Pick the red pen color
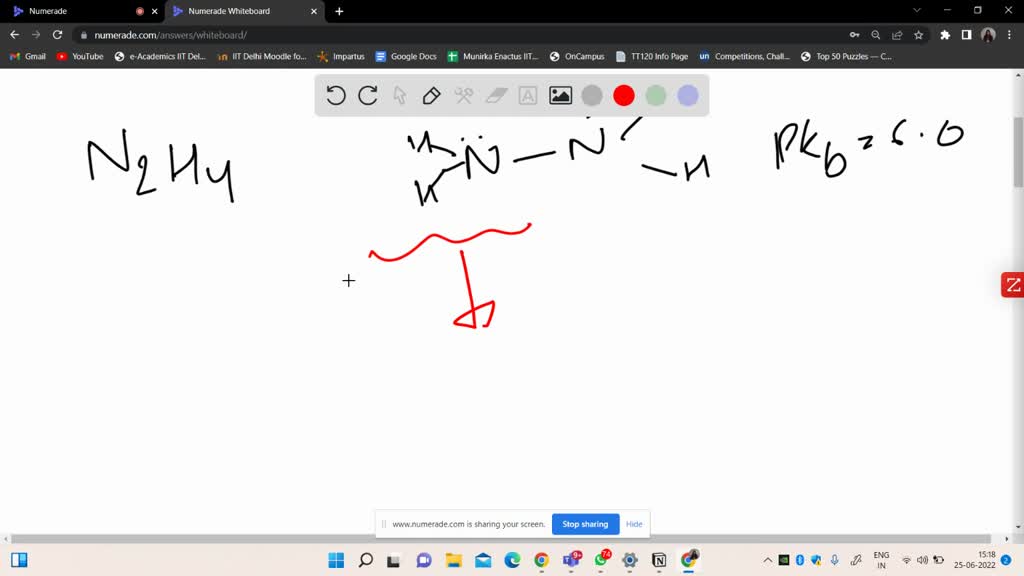Screen dimensions: 1024x576 [624, 95]
